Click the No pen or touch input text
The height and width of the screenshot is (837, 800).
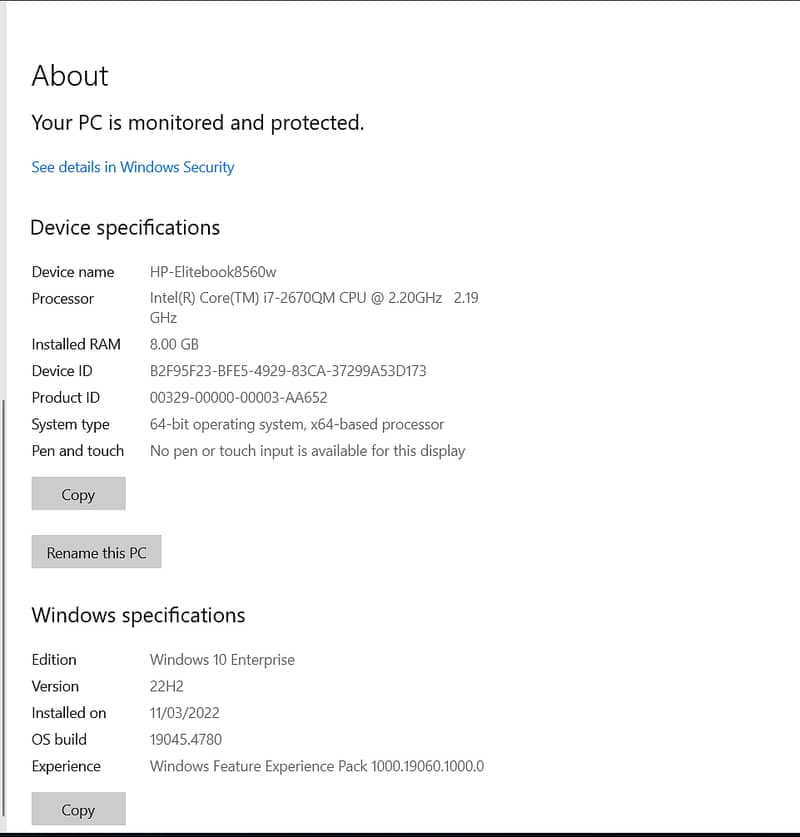(x=307, y=451)
